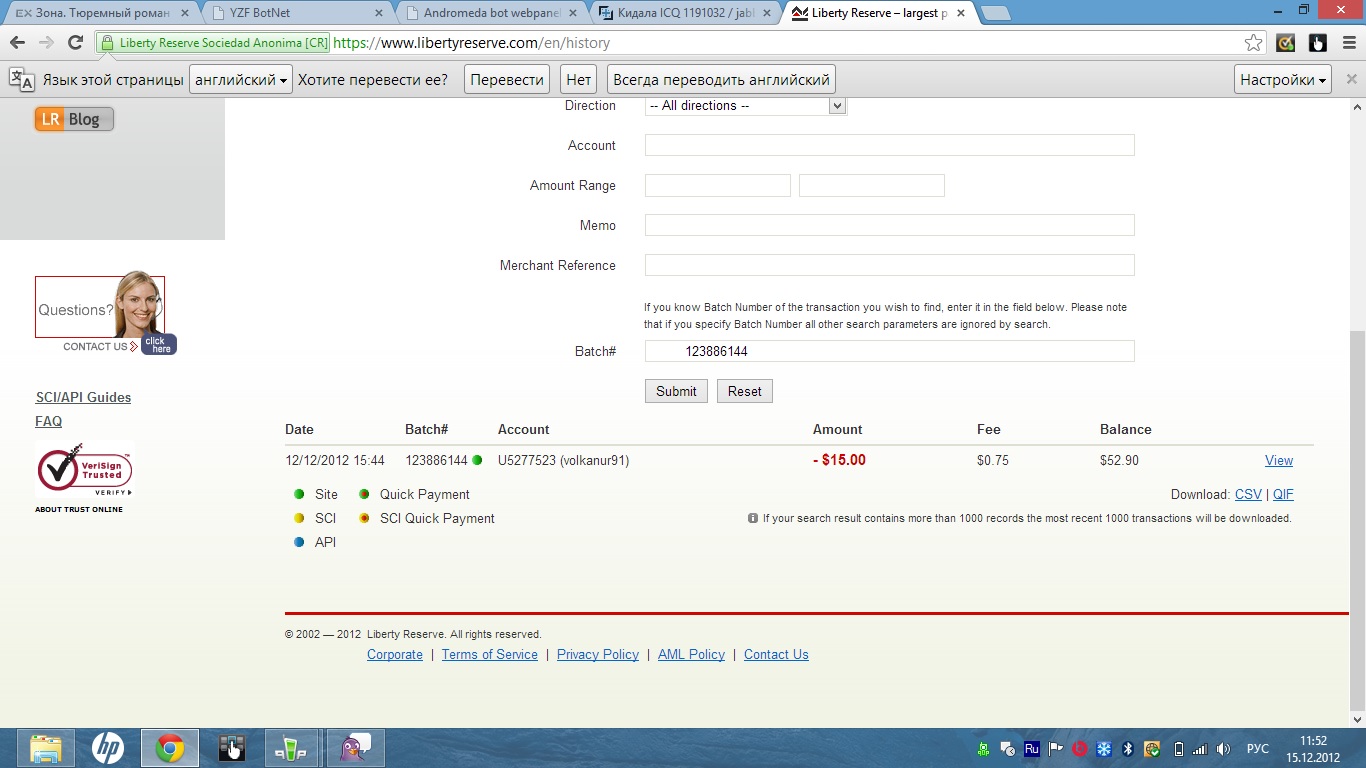The width and height of the screenshot is (1366, 768).
Task: Click the Chrome icon in the taskbar
Action: (x=170, y=748)
